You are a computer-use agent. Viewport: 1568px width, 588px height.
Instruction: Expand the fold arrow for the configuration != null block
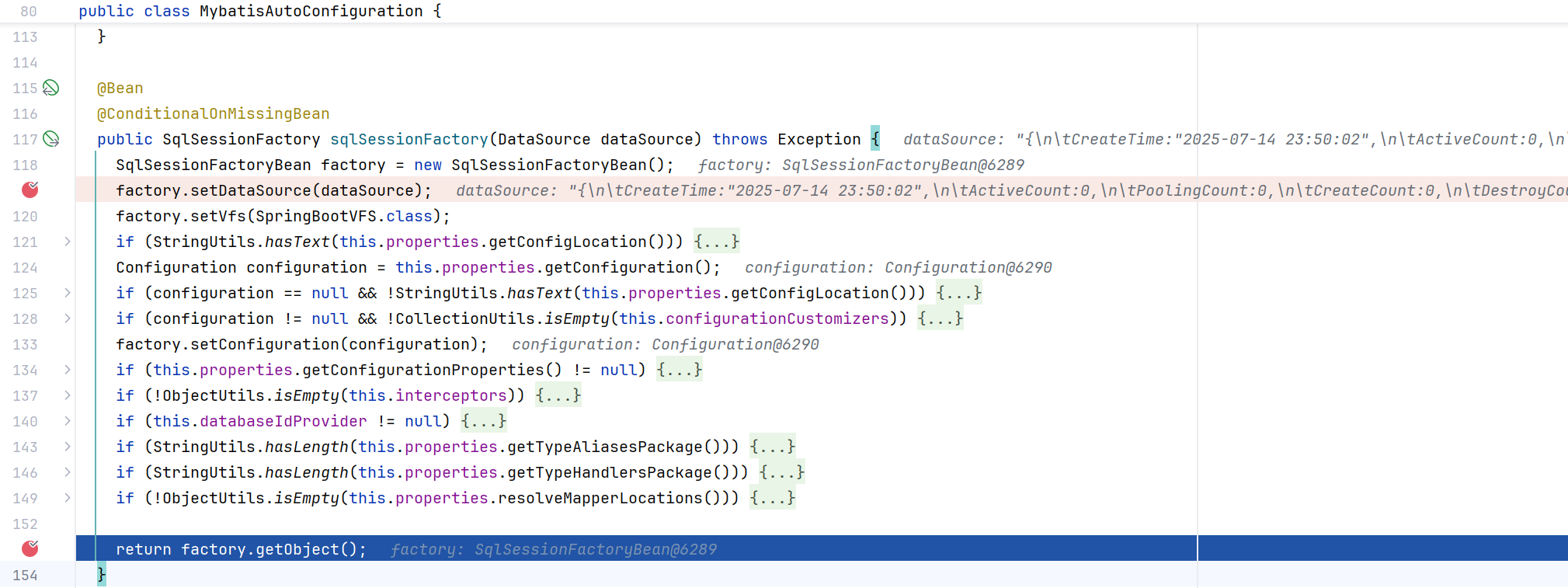click(68, 318)
